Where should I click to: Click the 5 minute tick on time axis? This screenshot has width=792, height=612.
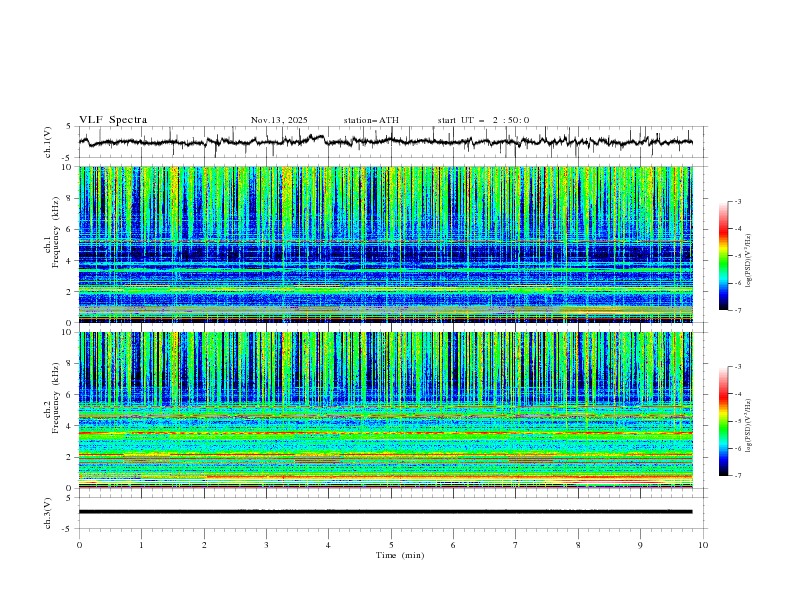(391, 545)
